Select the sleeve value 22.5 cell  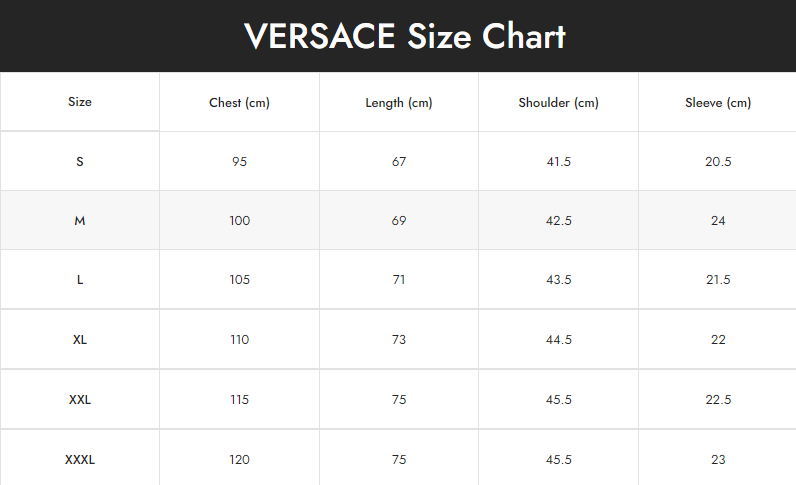718,400
